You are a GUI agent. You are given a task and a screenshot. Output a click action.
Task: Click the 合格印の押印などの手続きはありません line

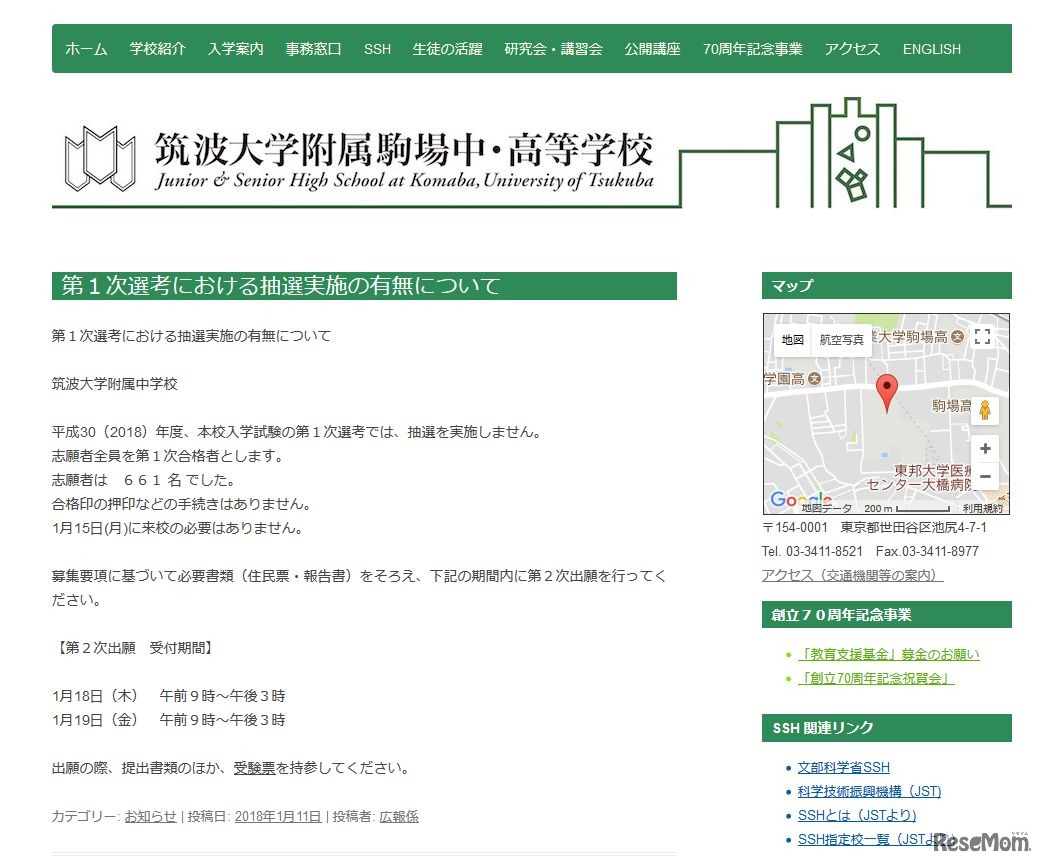coord(182,503)
